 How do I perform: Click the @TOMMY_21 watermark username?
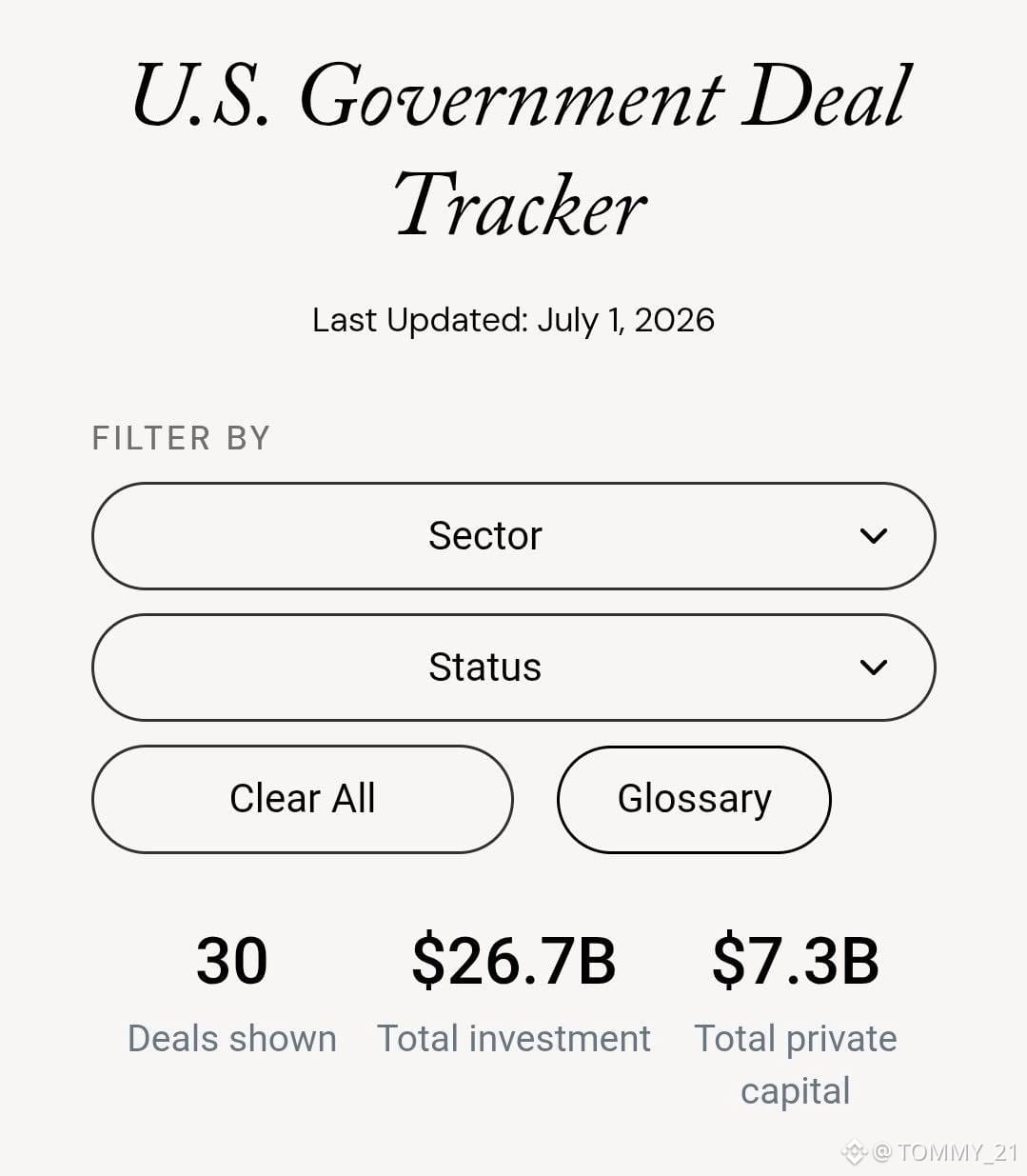tap(945, 1152)
